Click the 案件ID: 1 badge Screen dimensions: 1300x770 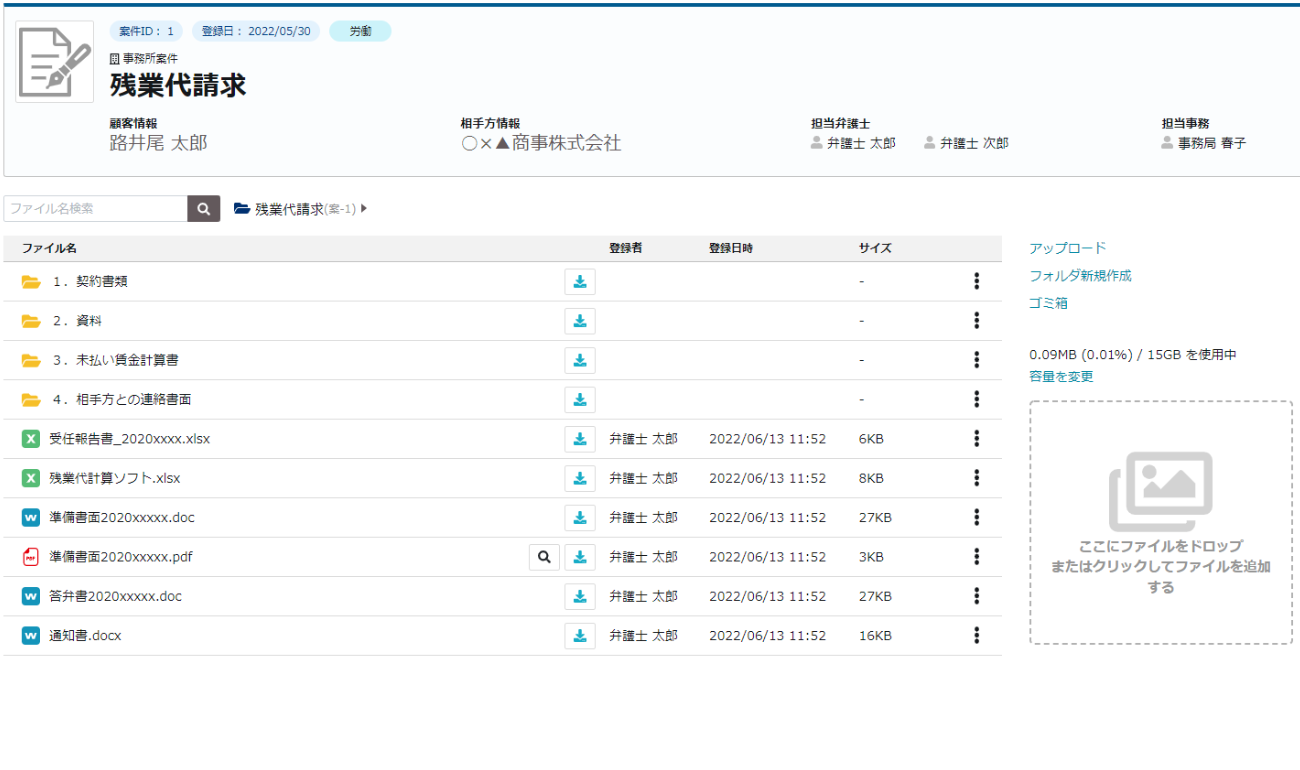coord(146,31)
